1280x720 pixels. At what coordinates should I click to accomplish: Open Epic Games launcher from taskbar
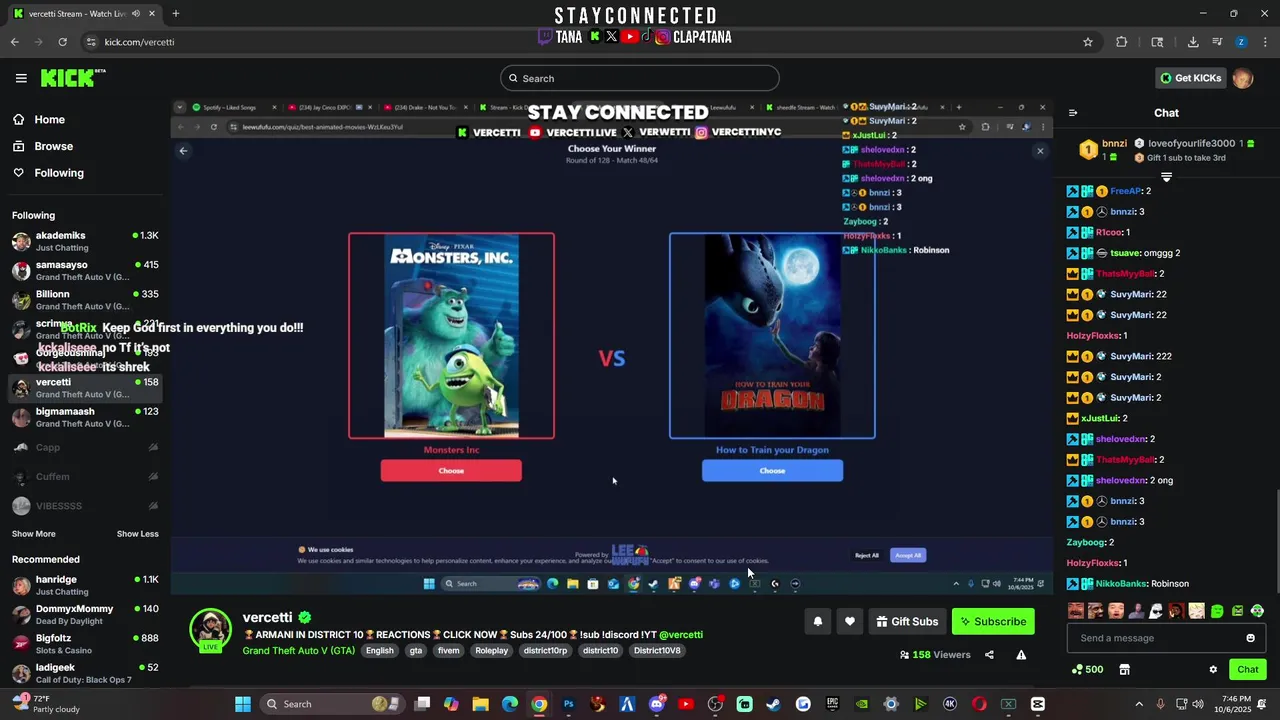(x=832, y=704)
